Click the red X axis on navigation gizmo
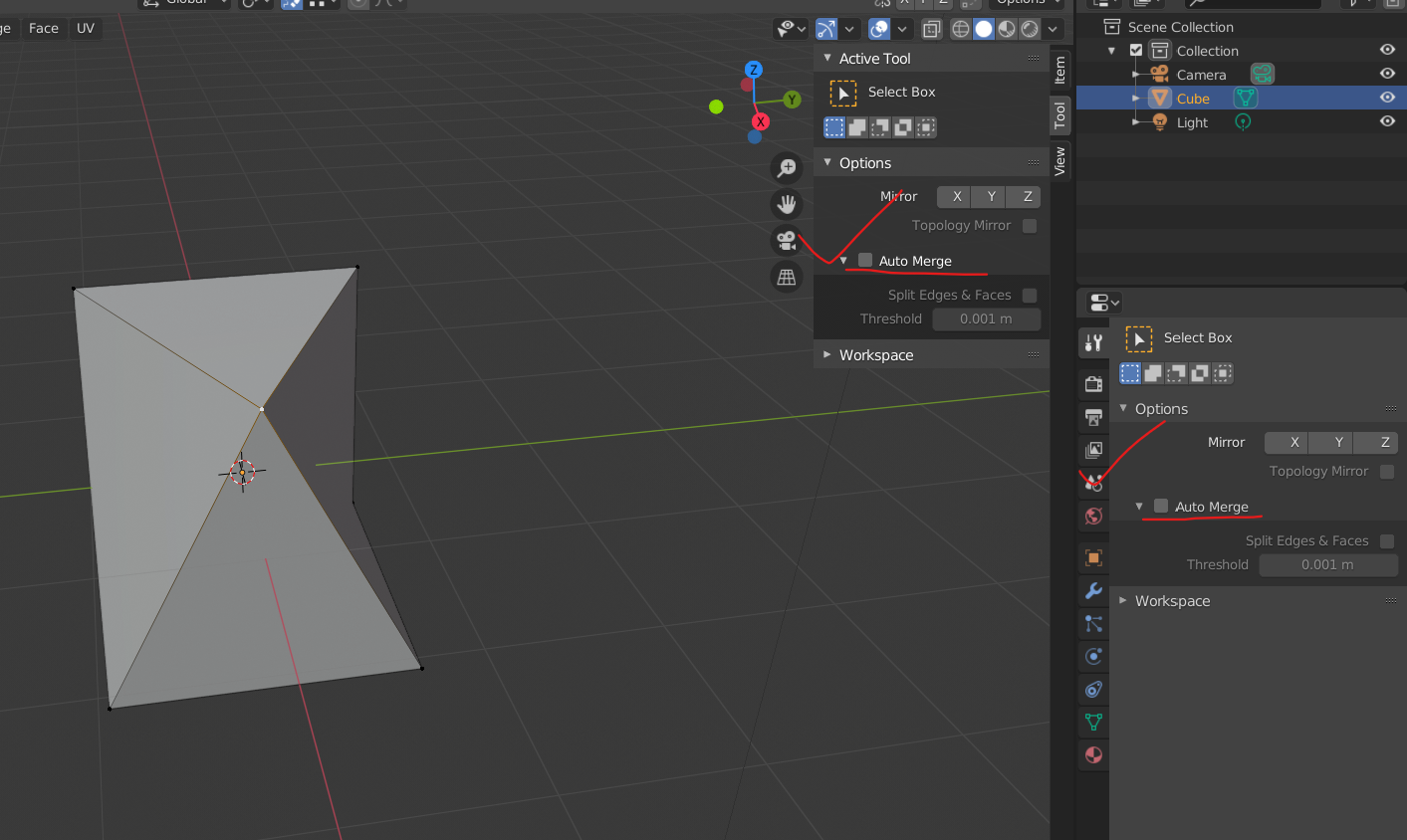The width and height of the screenshot is (1407, 840). click(x=761, y=121)
